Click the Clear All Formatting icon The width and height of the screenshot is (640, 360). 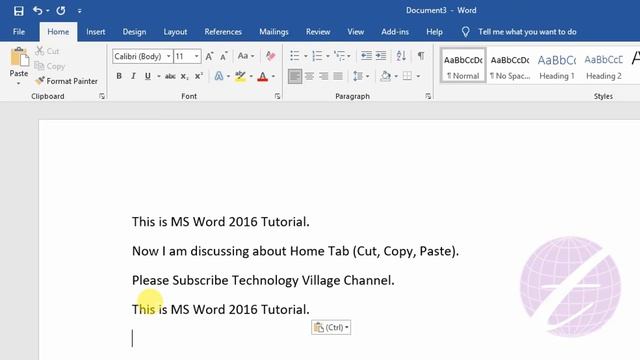coord(270,56)
